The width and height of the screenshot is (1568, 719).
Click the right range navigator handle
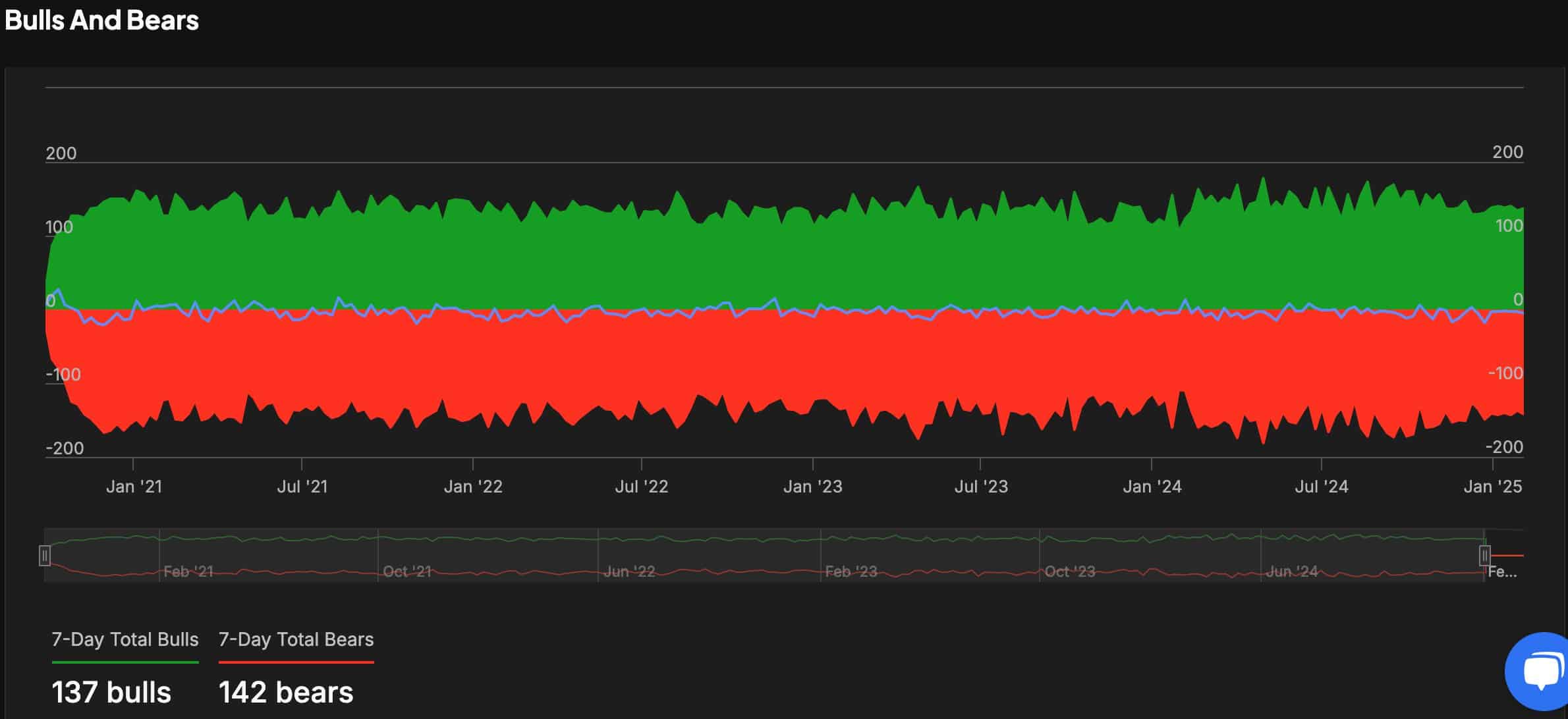tap(1484, 556)
